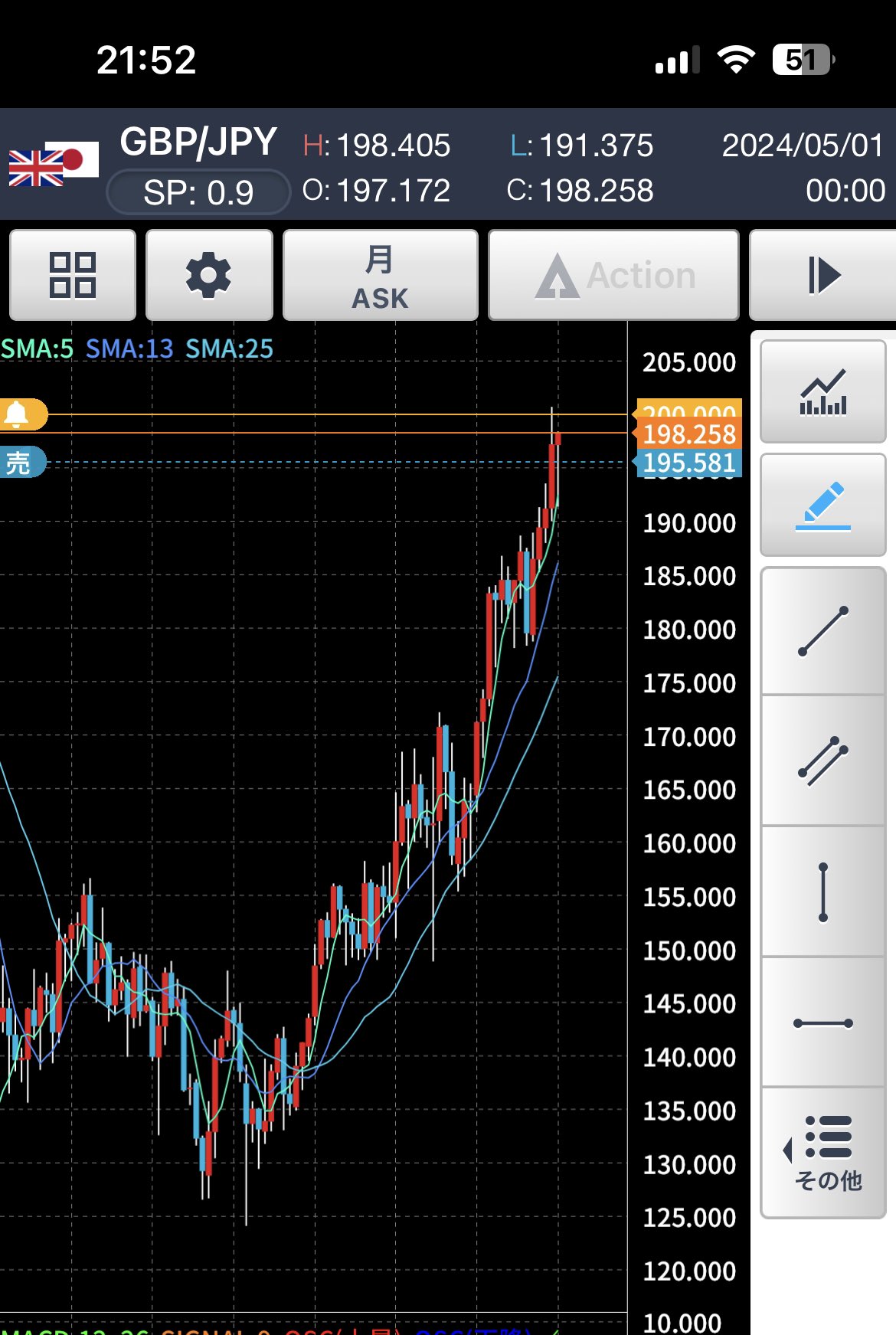Tap the Action button
This screenshot has height=1335, width=896.
coord(613,275)
